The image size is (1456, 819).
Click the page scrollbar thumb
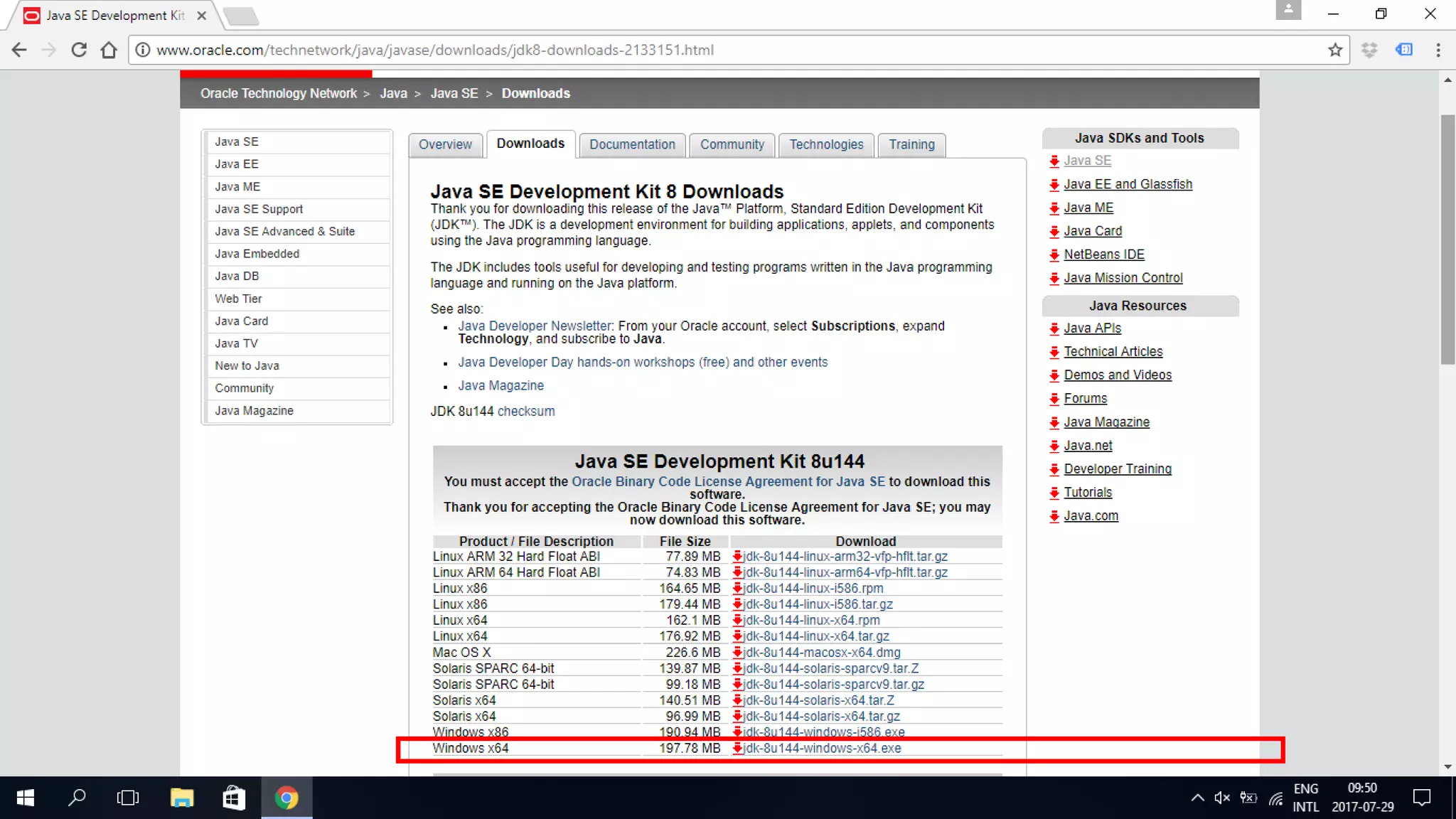click(x=1447, y=239)
